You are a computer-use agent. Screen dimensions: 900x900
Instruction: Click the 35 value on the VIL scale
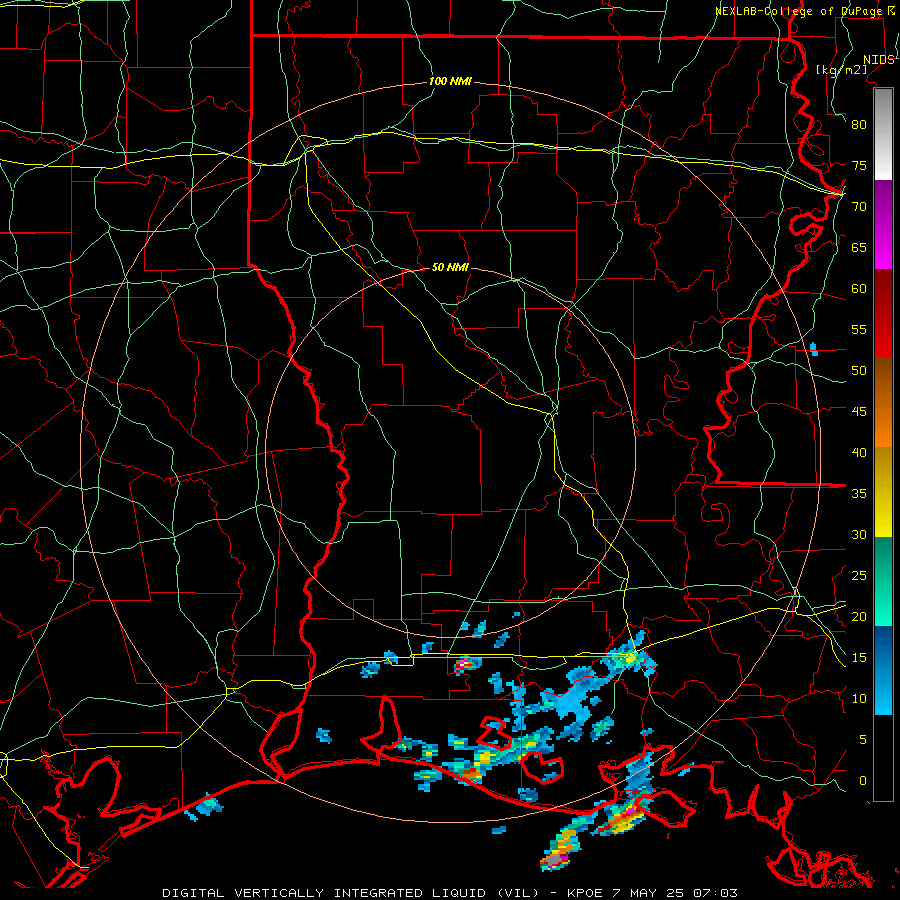(859, 494)
